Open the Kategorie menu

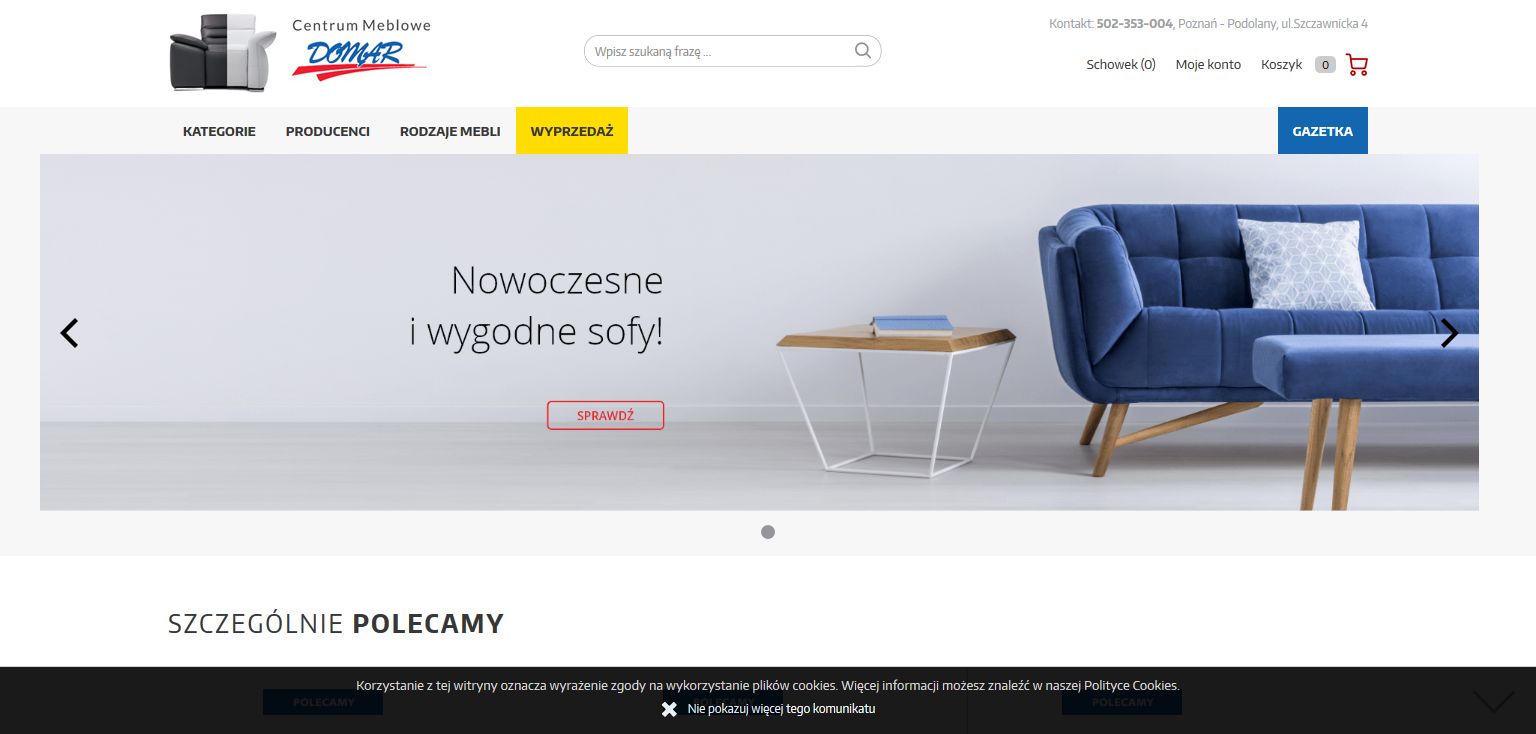(219, 131)
